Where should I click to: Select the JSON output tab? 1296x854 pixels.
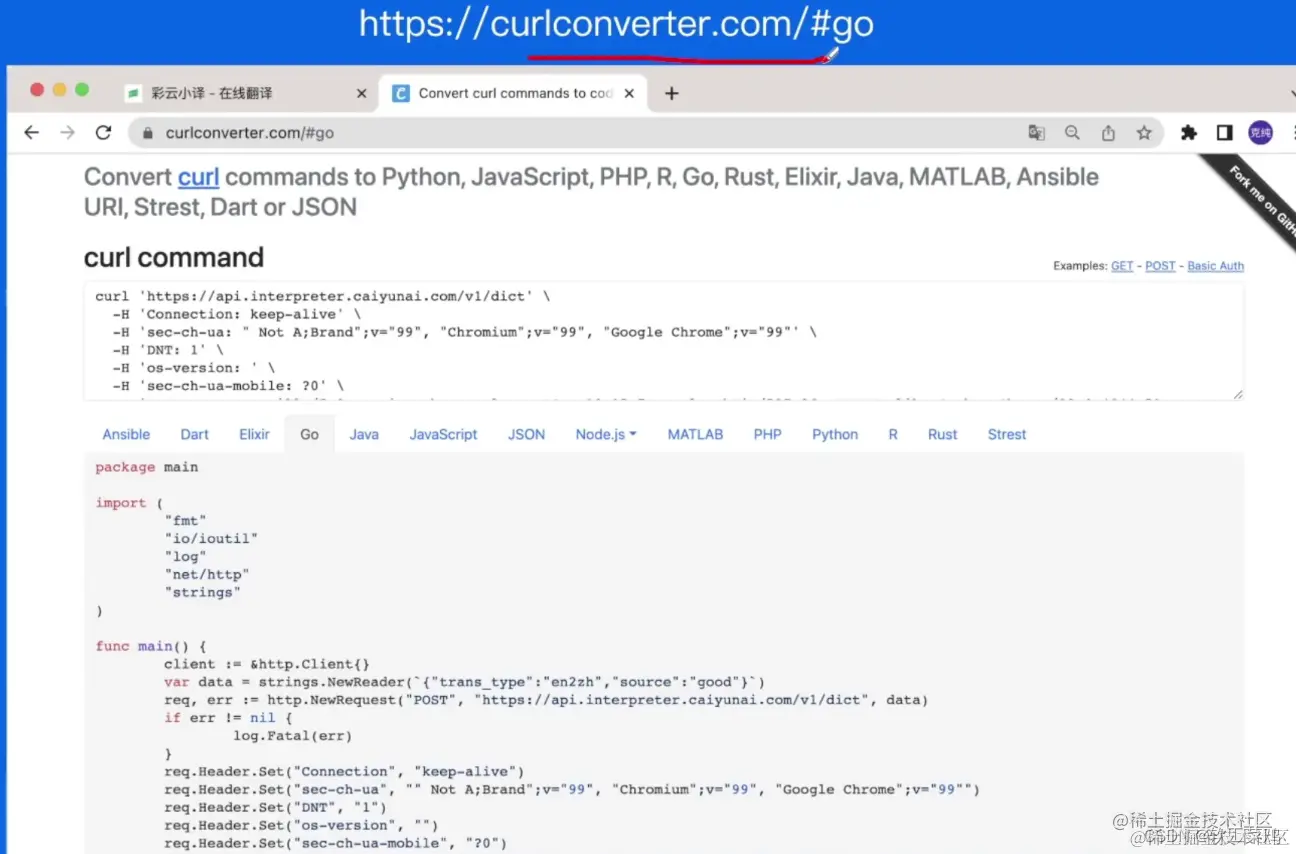click(x=526, y=434)
